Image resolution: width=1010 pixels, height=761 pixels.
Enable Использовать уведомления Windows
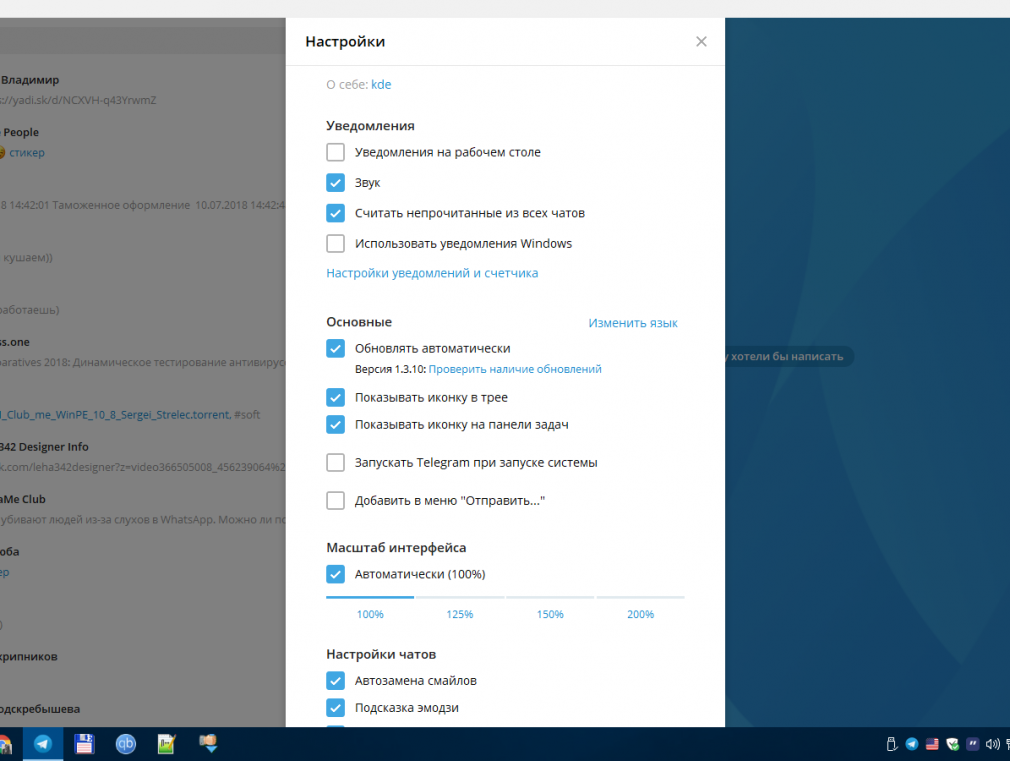[x=336, y=243]
